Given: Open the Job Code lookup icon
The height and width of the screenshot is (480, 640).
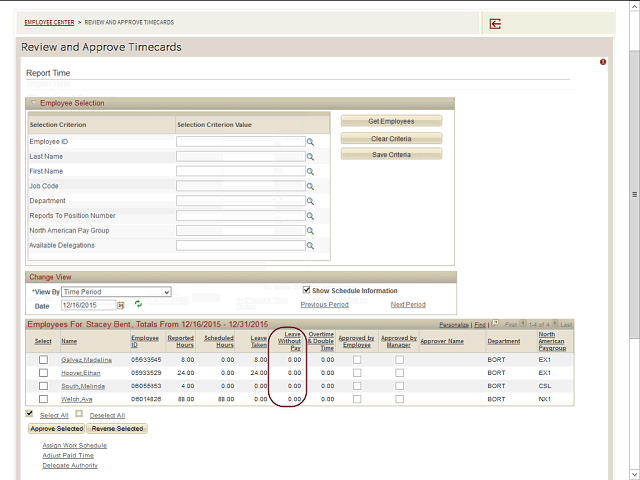Looking at the screenshot, I should coord(310,186).
